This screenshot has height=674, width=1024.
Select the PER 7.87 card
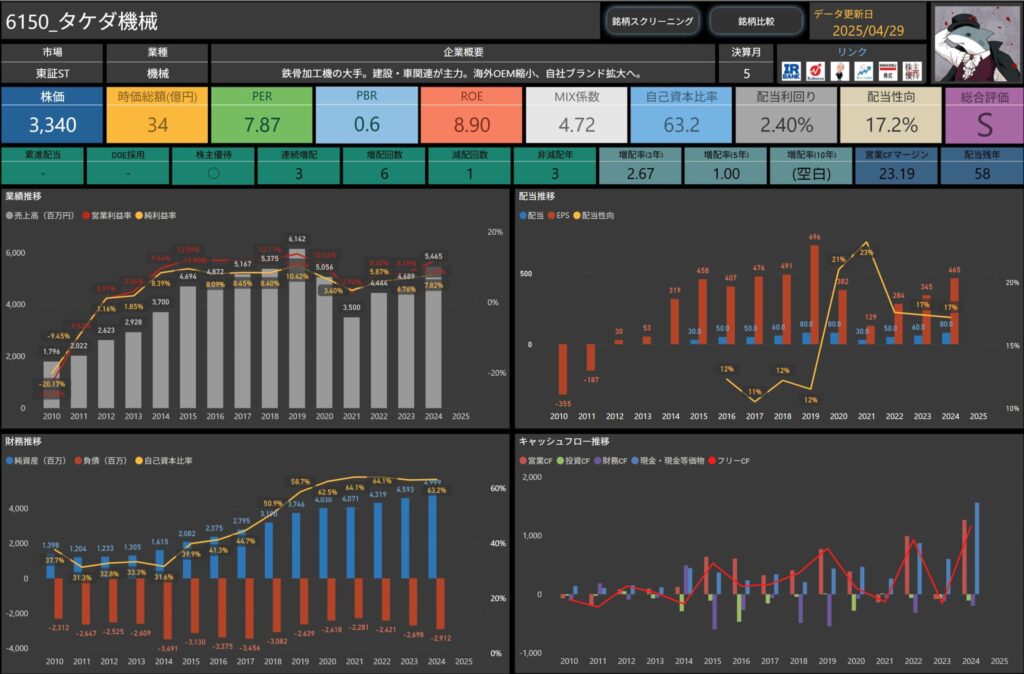262,115
